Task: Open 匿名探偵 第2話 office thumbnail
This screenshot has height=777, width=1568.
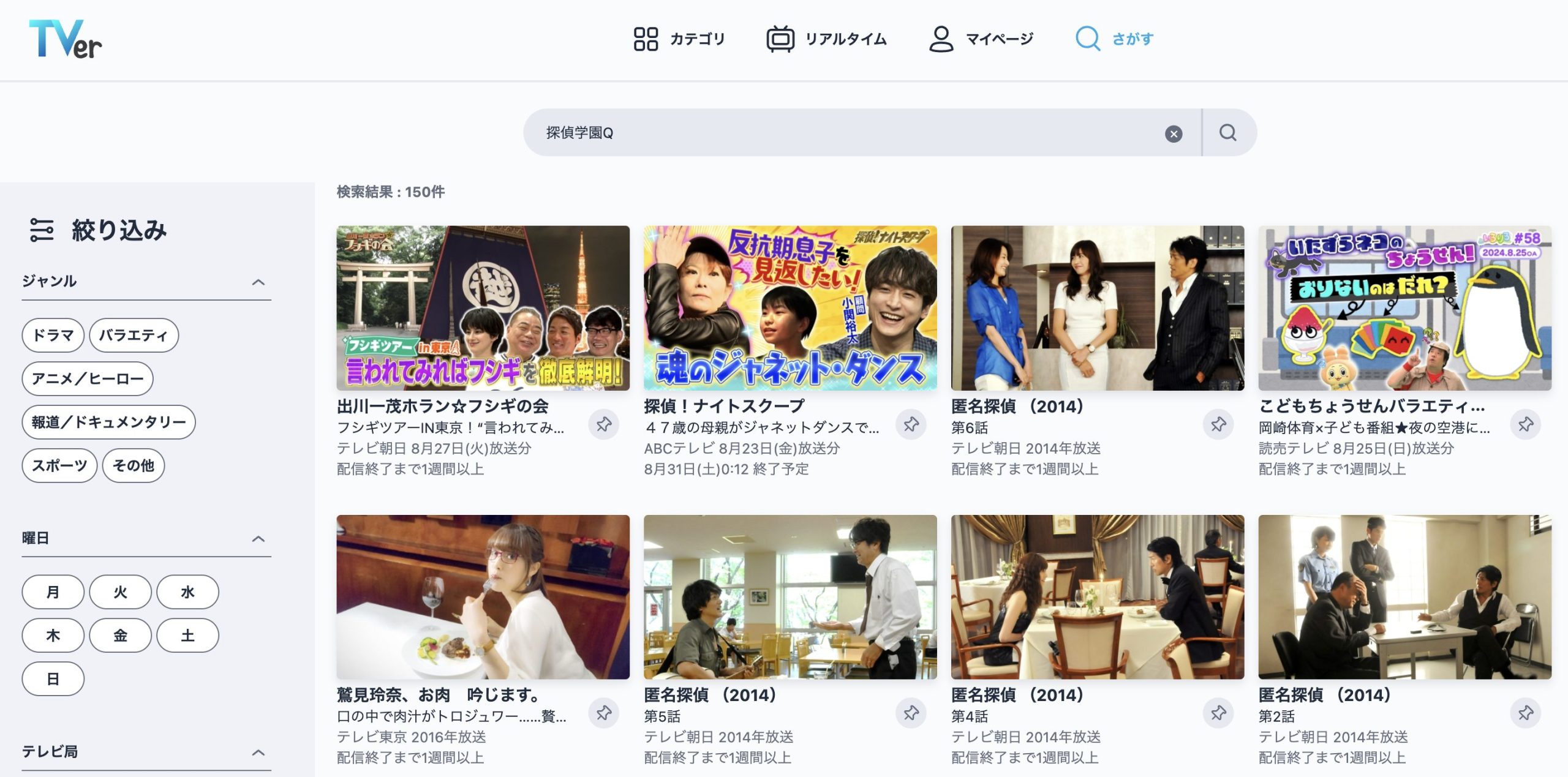Action: [x=1405, y=597]
